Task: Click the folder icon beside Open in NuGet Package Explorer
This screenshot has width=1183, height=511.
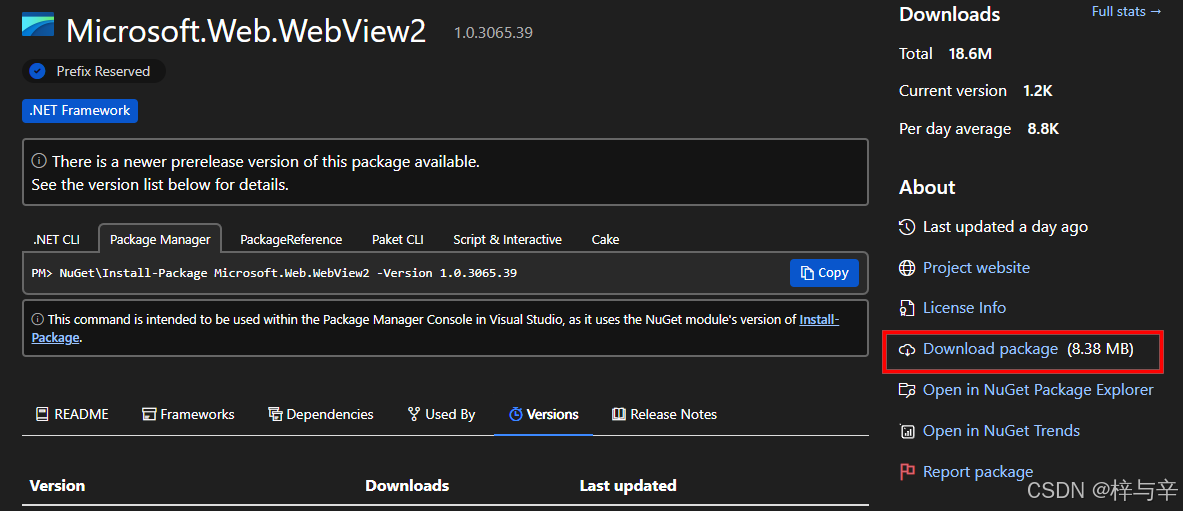Action: (x=907, y=390)
